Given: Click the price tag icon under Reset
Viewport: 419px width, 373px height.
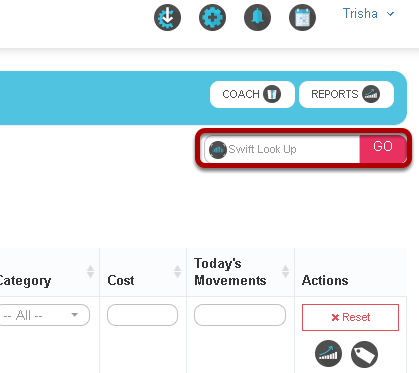Looking at the screenshot, I should tap(364, 354).
